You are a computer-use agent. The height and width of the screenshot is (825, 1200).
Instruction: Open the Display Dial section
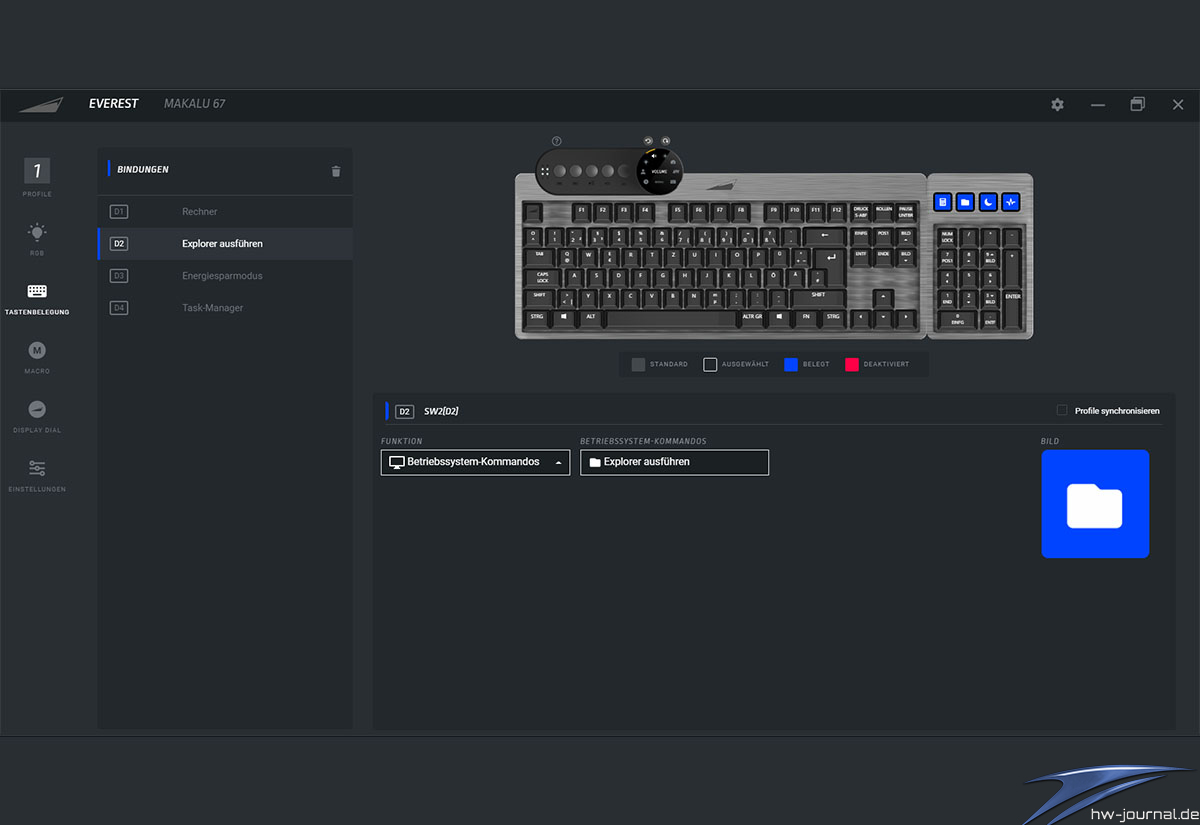point(37,415)
